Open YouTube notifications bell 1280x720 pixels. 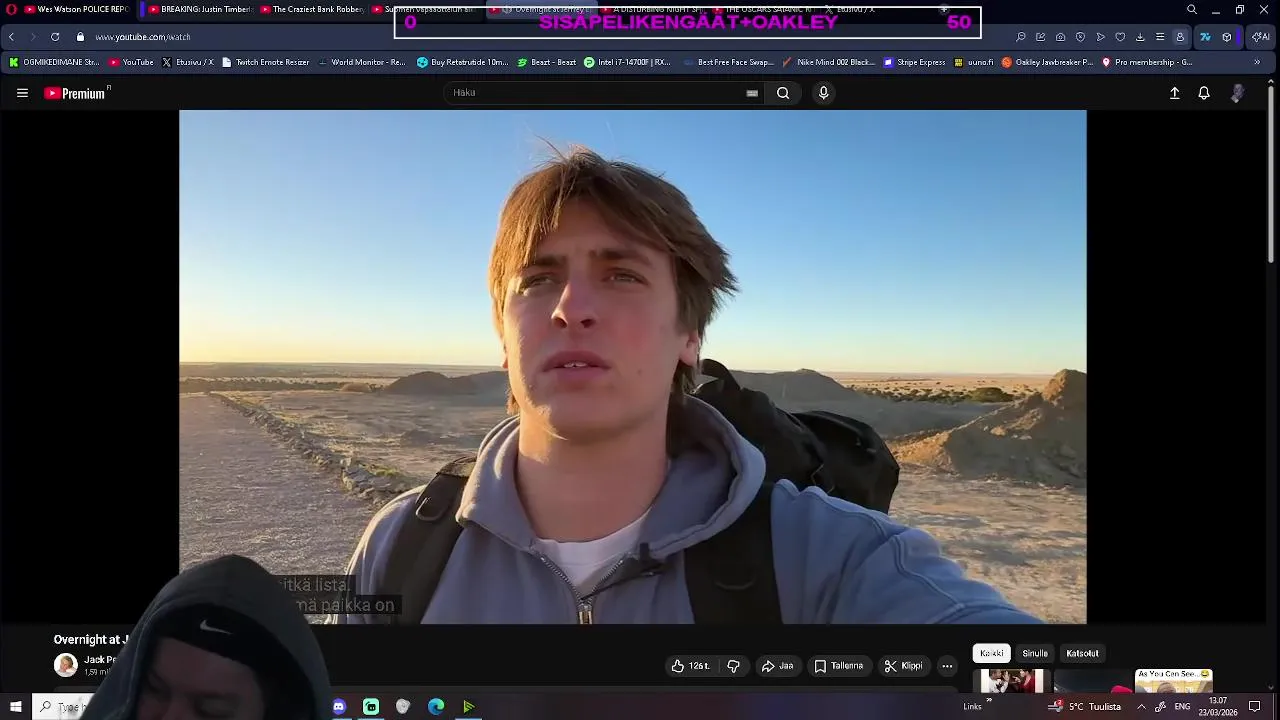(1204, 93)
